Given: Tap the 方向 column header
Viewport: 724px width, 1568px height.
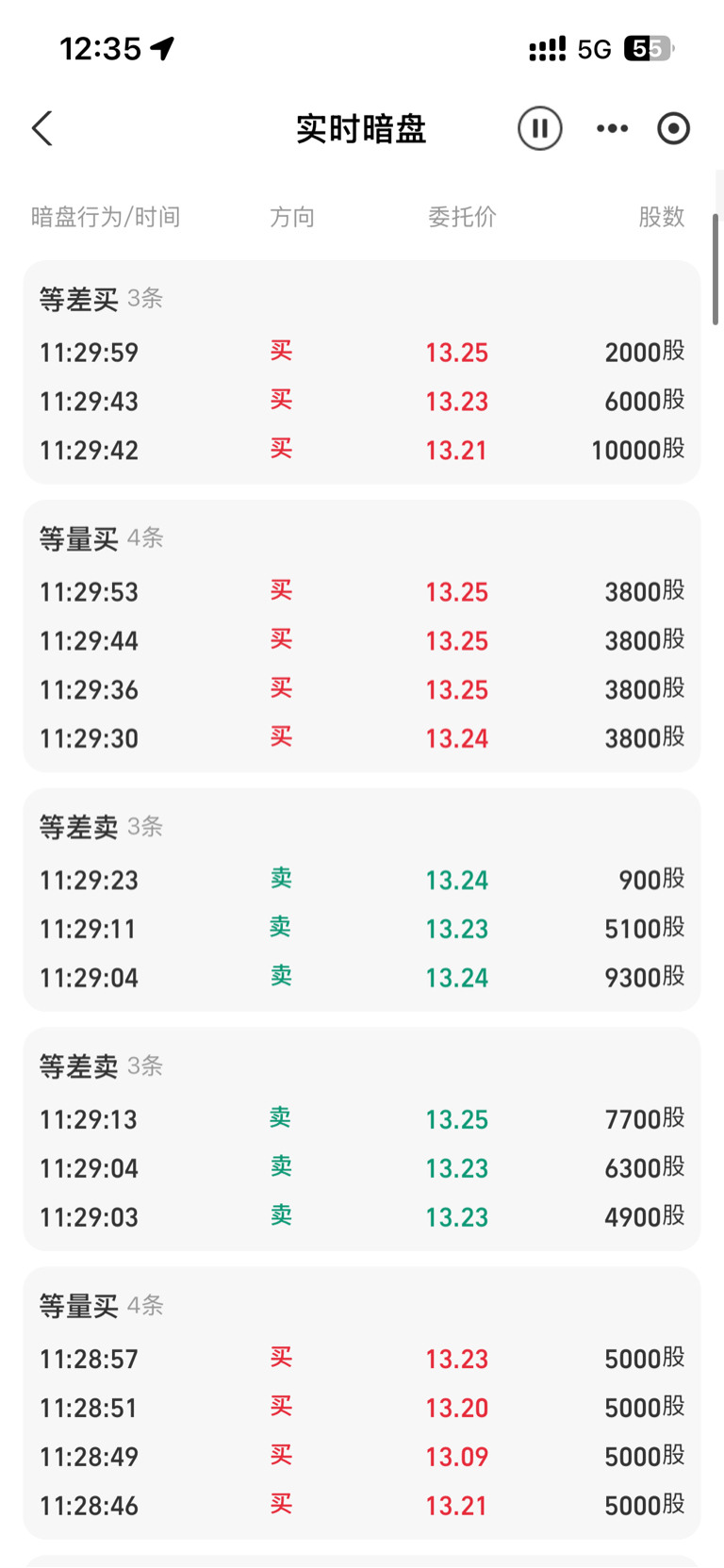Looking at the screenshot, I should [292, 217].
